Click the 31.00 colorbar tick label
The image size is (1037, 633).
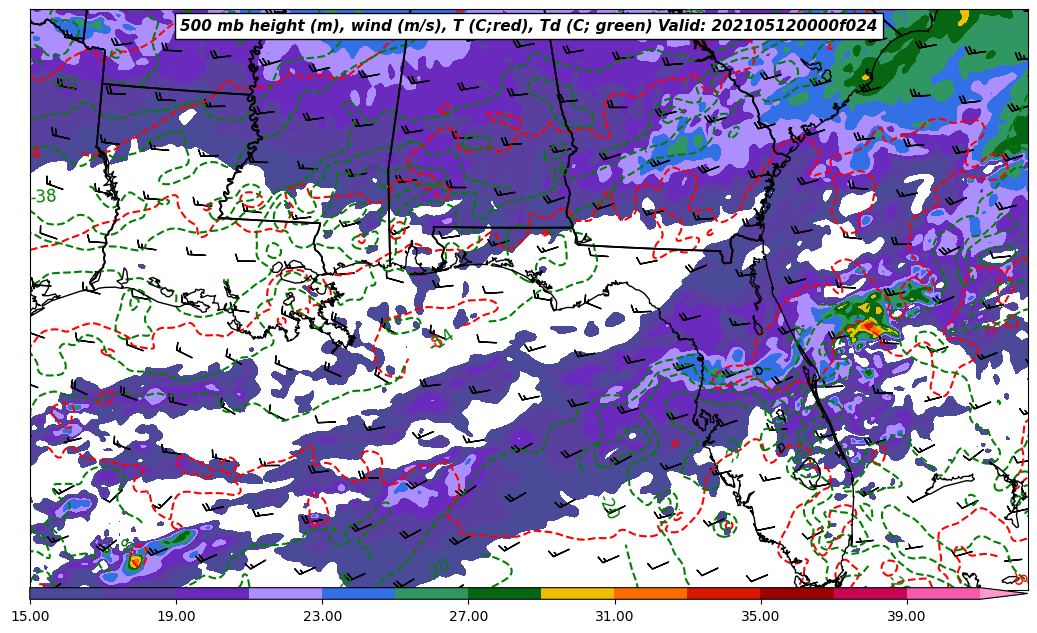click(614, 616)
